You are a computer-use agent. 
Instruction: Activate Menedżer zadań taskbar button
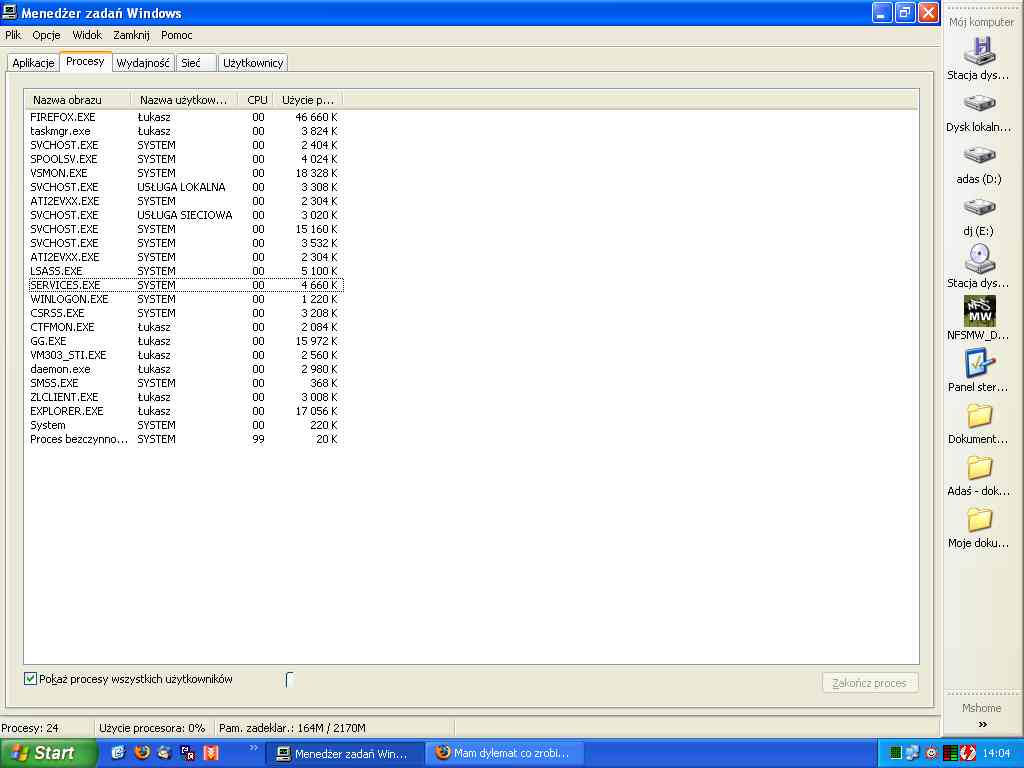tap(345, 753)
